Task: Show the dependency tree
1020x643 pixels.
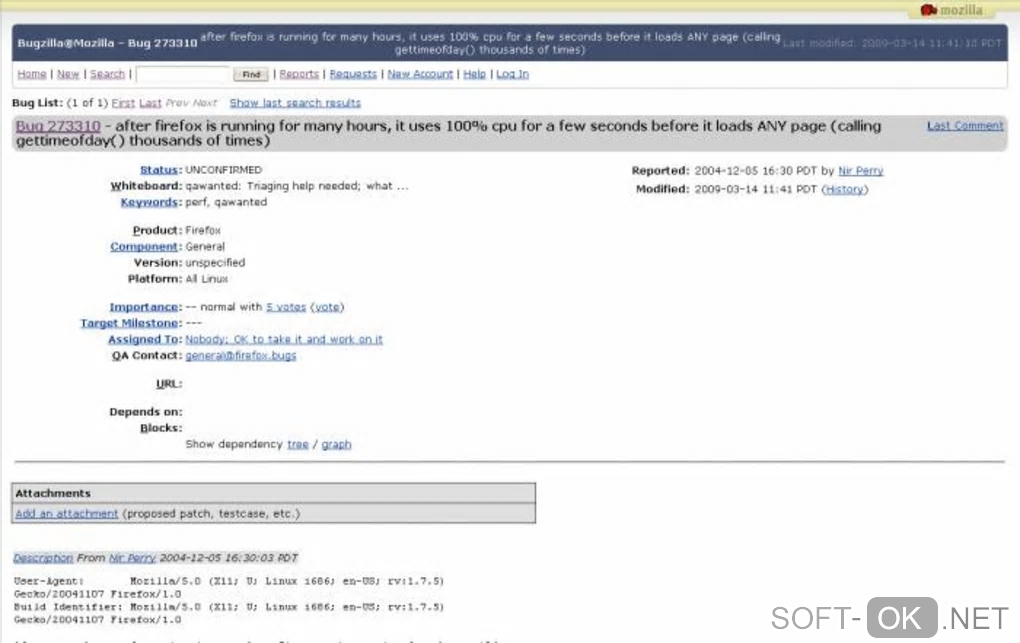Action: coord(298,445)
